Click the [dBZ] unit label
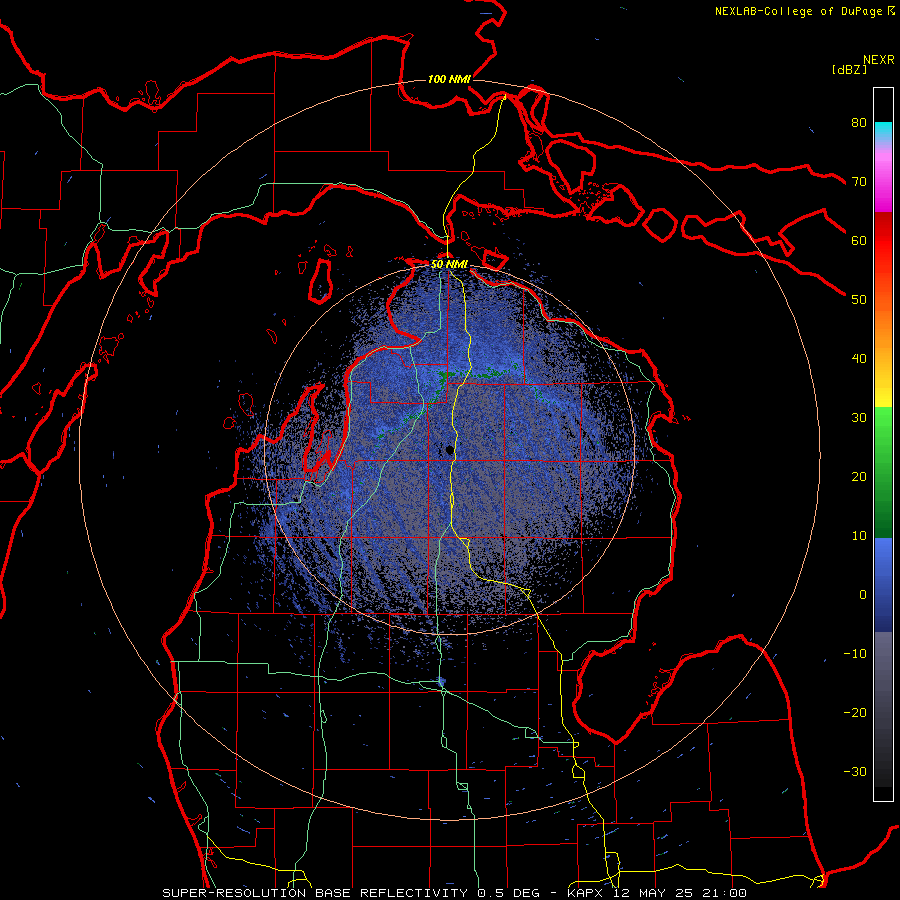The width and height of the screenshot is (900, 900). point(849,69)
